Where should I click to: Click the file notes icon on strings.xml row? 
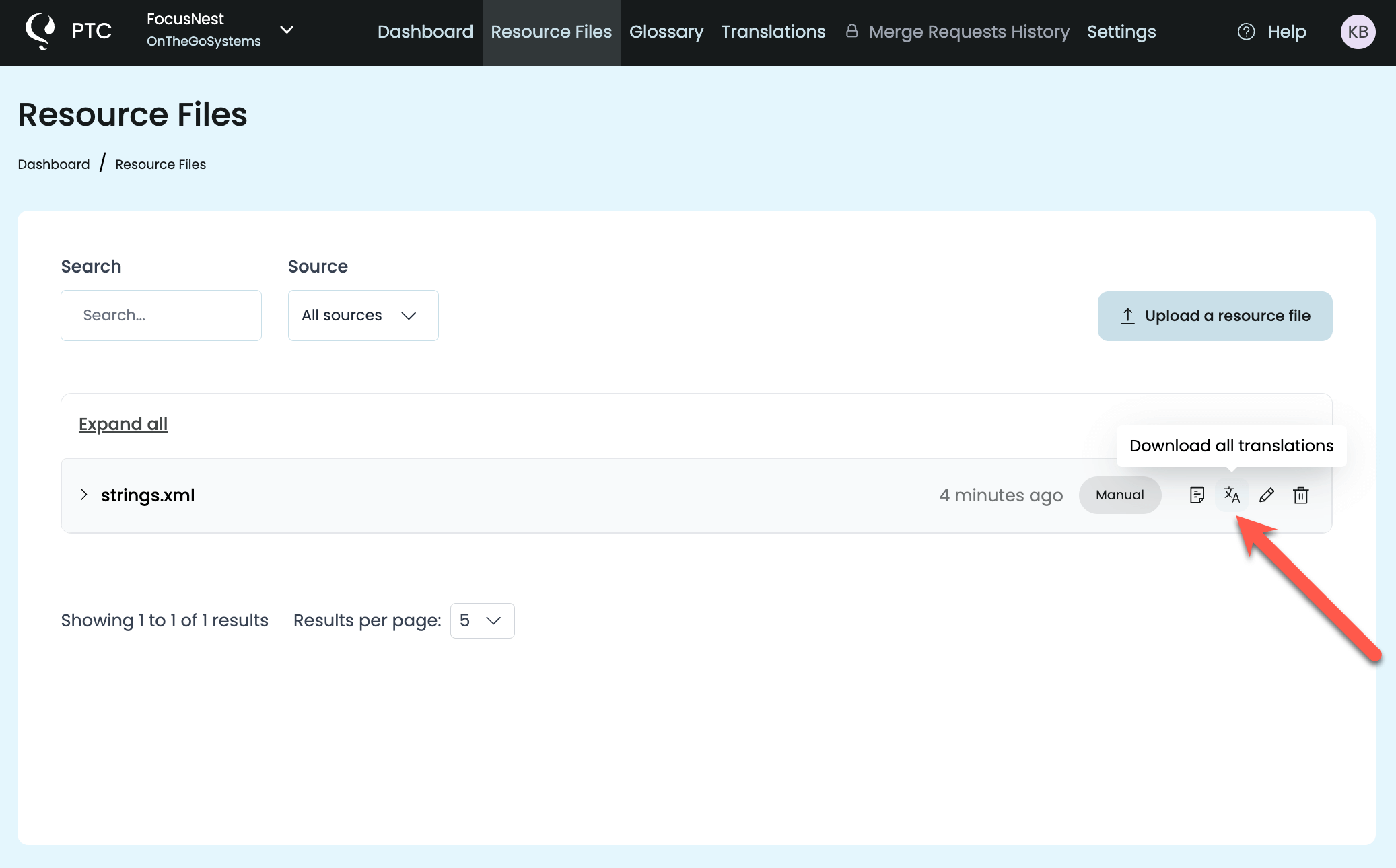coord(1197,495)
